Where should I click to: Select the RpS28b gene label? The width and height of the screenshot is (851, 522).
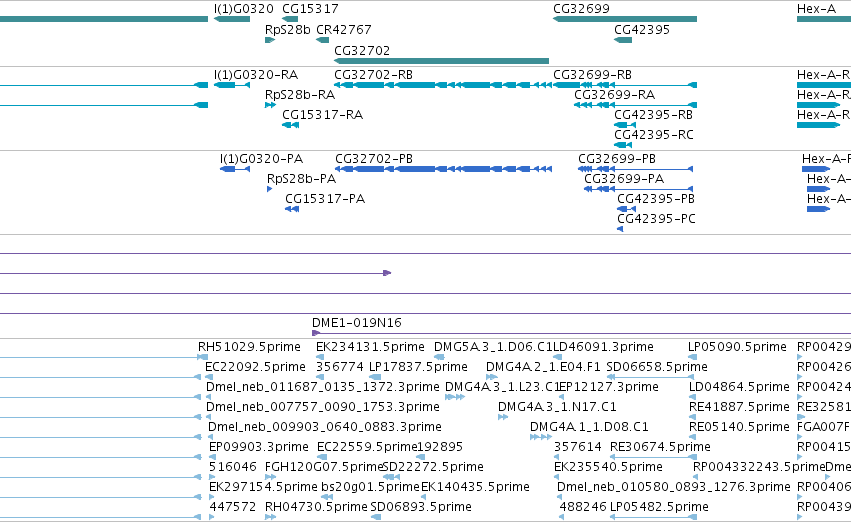tap(287, 29)
